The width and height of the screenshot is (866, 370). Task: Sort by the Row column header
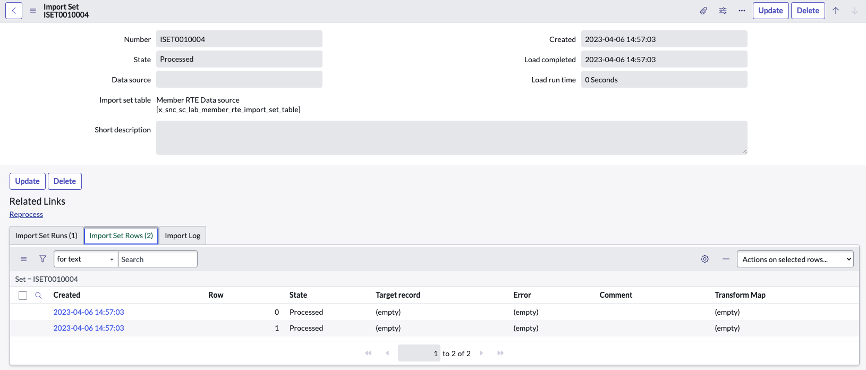point(216,295)
